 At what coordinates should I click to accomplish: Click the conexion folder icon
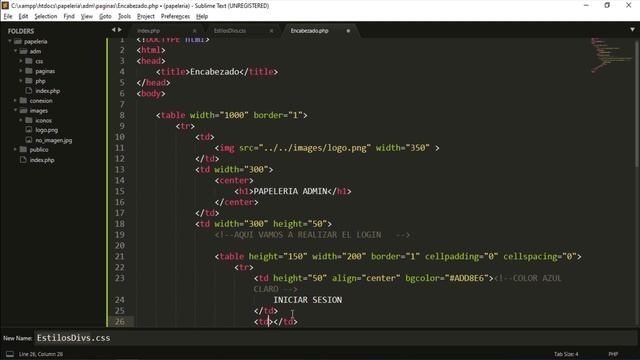coord(23,100)
